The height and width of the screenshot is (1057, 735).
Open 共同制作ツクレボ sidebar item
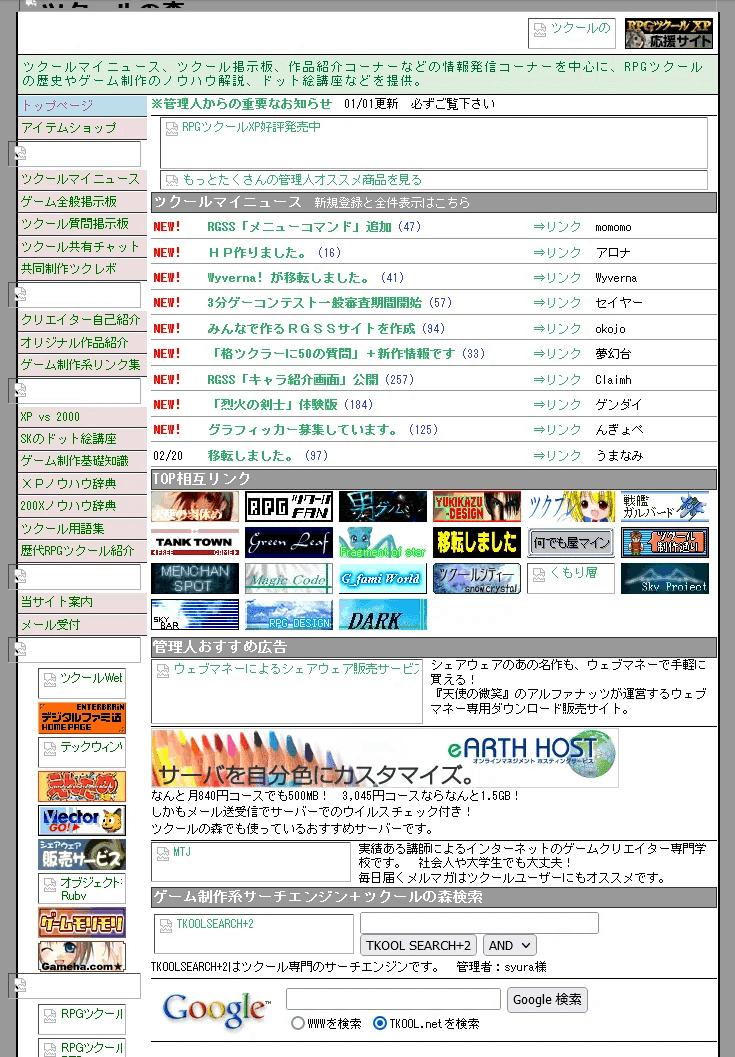tap(68, 268)
